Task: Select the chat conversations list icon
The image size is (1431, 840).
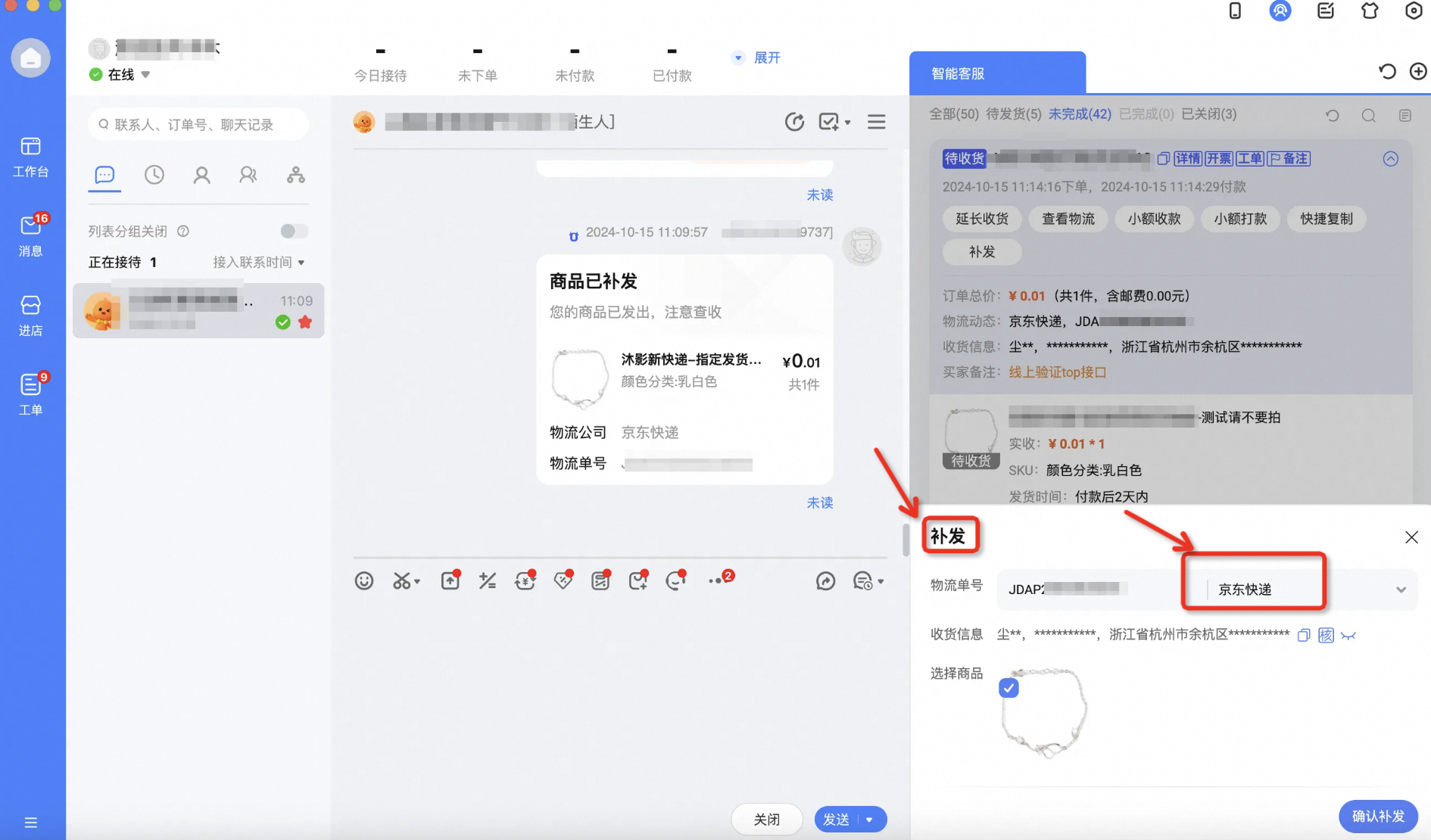Action: pos(104,176)
